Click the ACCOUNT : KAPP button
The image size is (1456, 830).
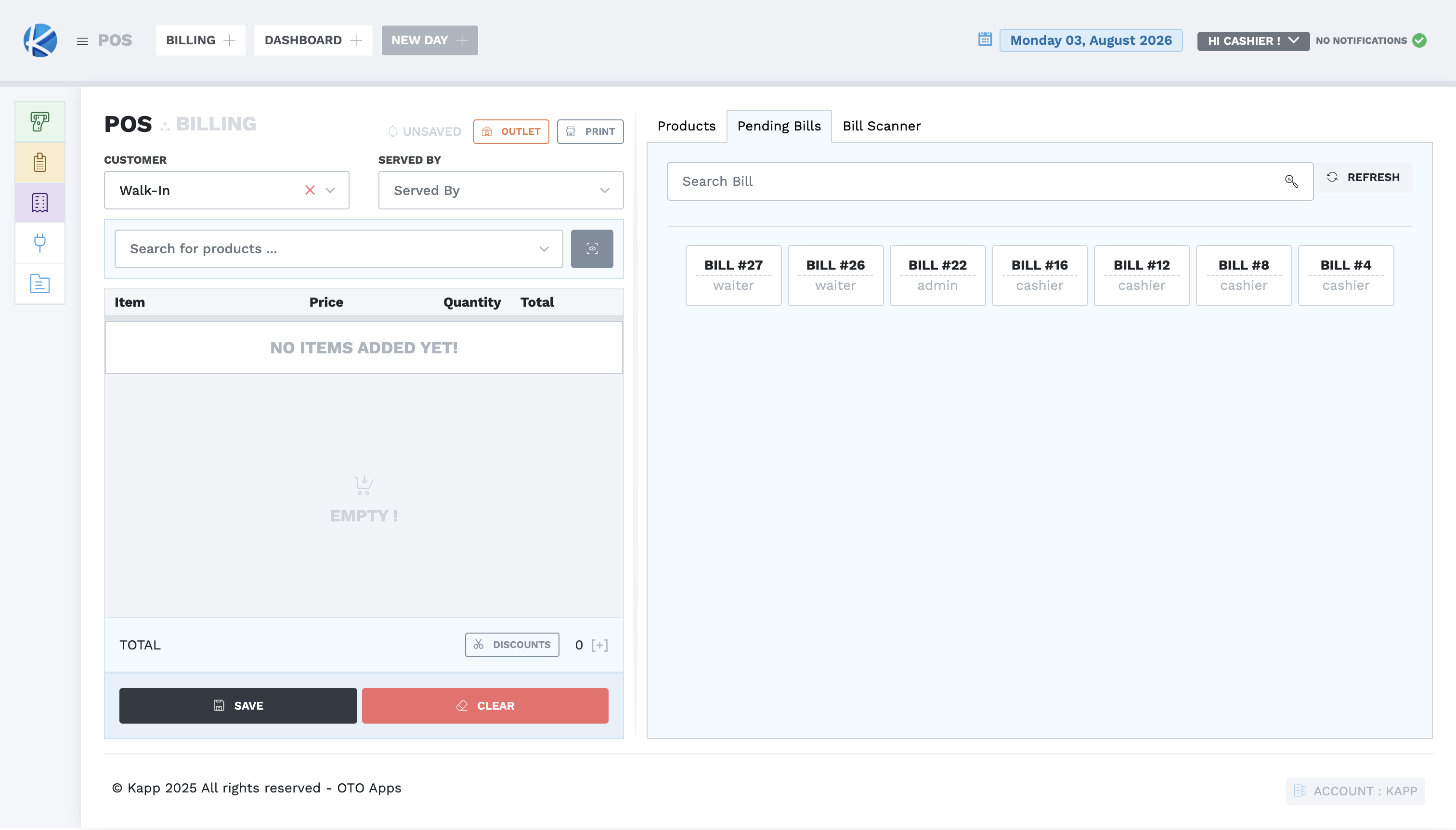(x=1355, y=791)
